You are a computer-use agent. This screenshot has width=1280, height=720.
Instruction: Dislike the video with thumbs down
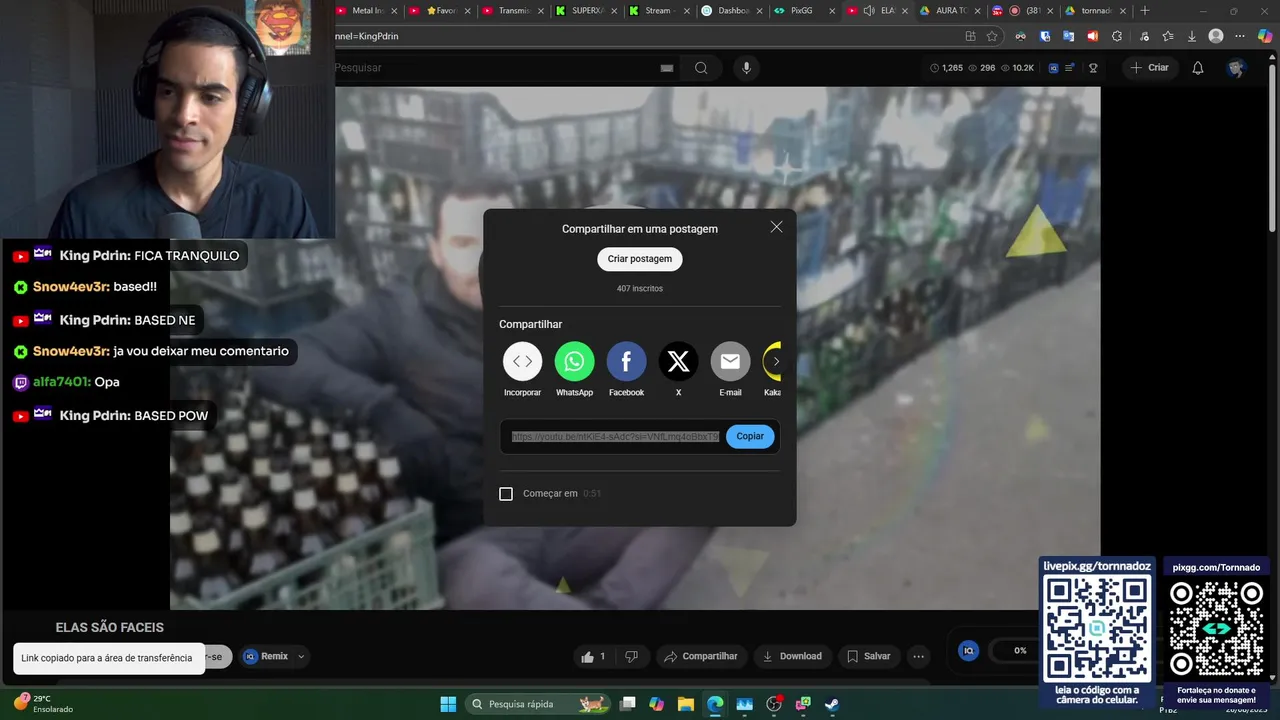tap(631, 656)
